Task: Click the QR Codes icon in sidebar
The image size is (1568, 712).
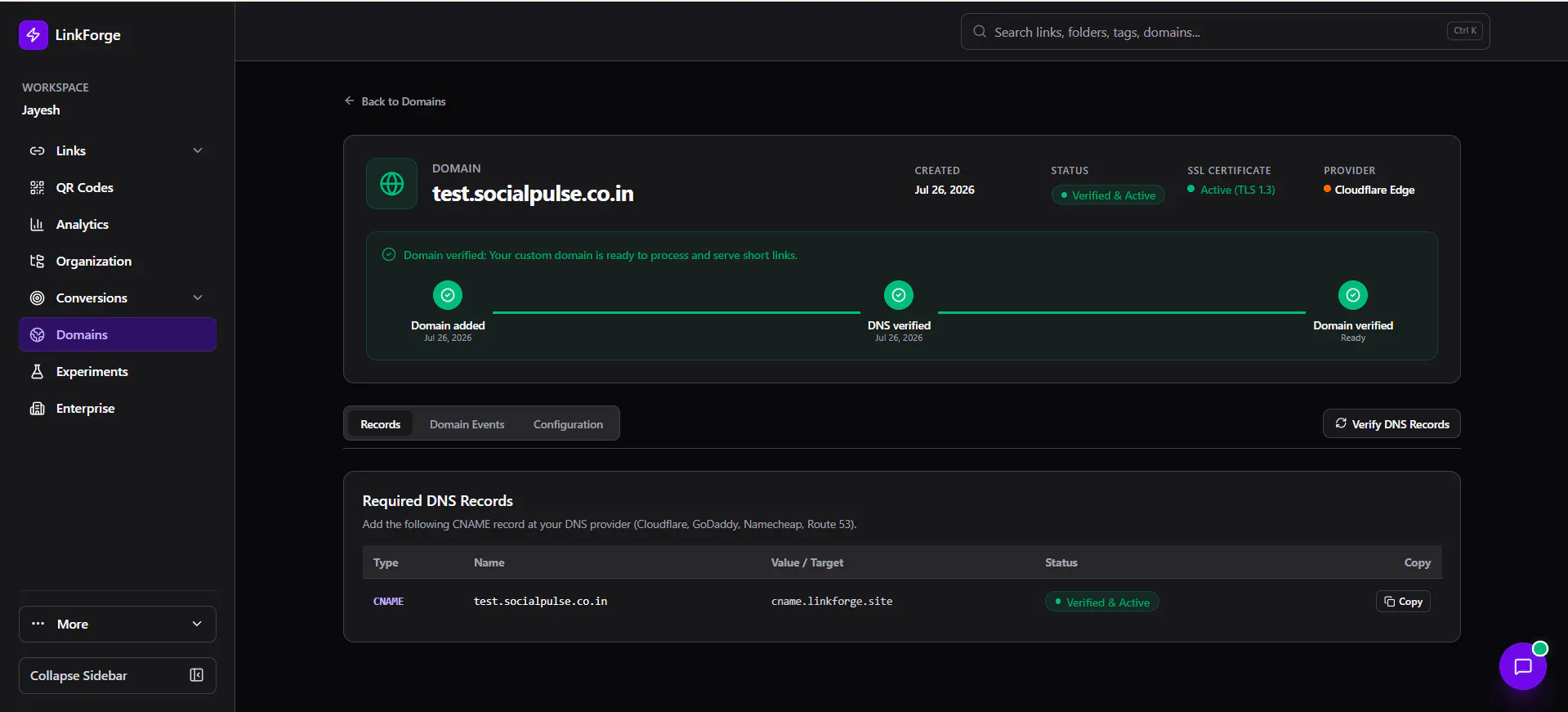Action: pos(37,188)
